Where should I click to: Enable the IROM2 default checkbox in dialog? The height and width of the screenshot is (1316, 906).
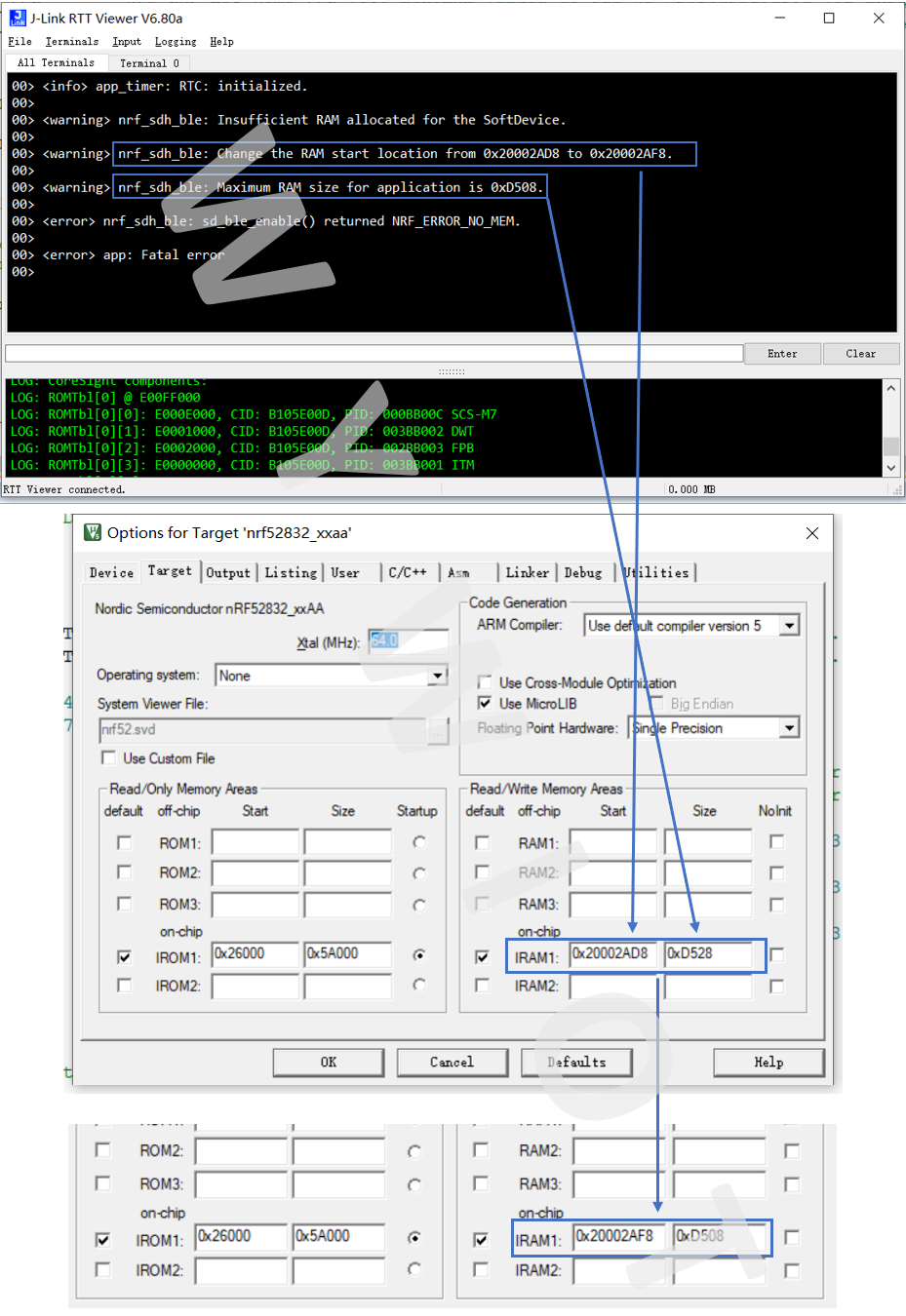124,986
